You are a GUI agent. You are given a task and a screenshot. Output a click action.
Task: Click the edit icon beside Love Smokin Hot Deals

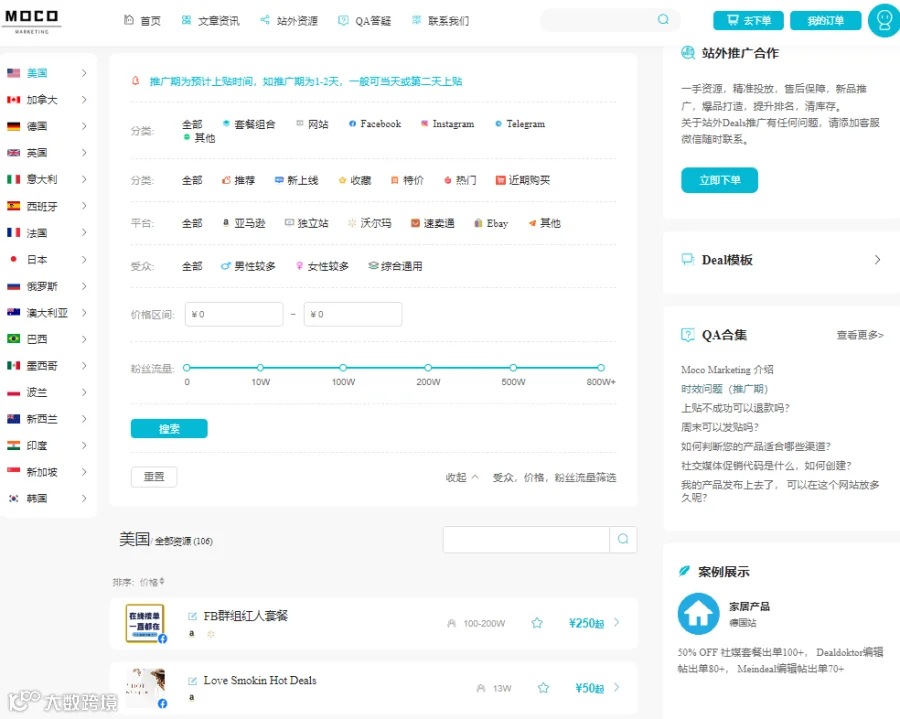pos(192,681)
